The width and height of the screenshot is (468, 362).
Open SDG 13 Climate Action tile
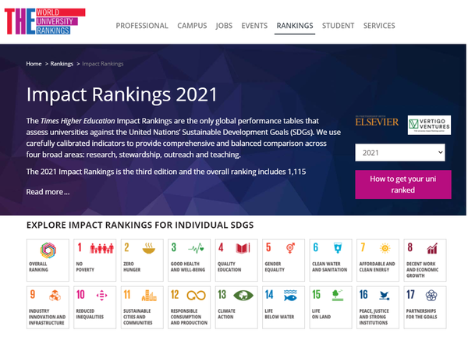(x=236, y=307)
